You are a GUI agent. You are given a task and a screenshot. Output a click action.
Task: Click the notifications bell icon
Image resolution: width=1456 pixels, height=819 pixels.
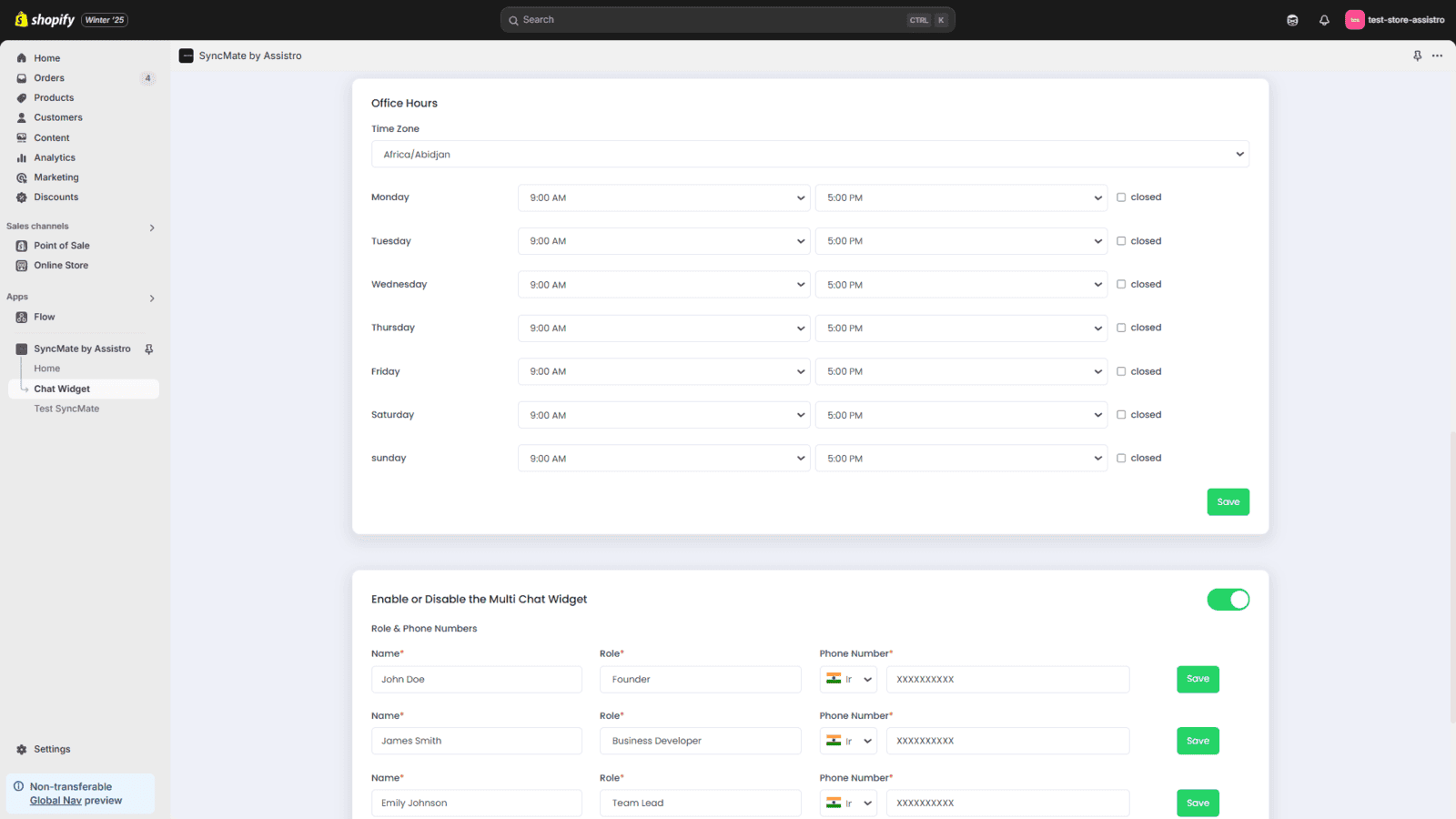tap(1324, 20)
